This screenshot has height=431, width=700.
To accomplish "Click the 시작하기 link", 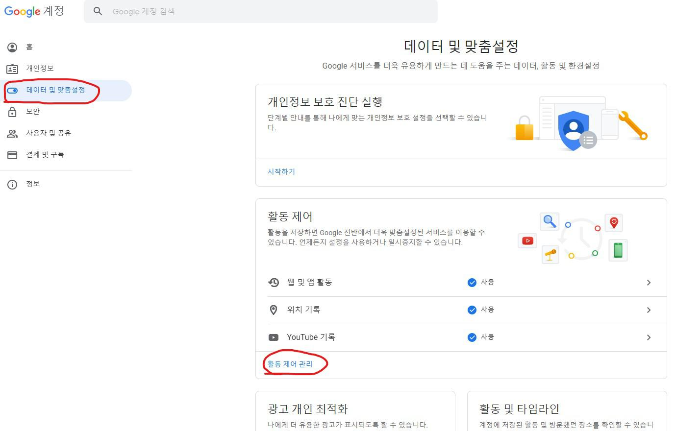I will pyautogui.click(x=281, y=172).
